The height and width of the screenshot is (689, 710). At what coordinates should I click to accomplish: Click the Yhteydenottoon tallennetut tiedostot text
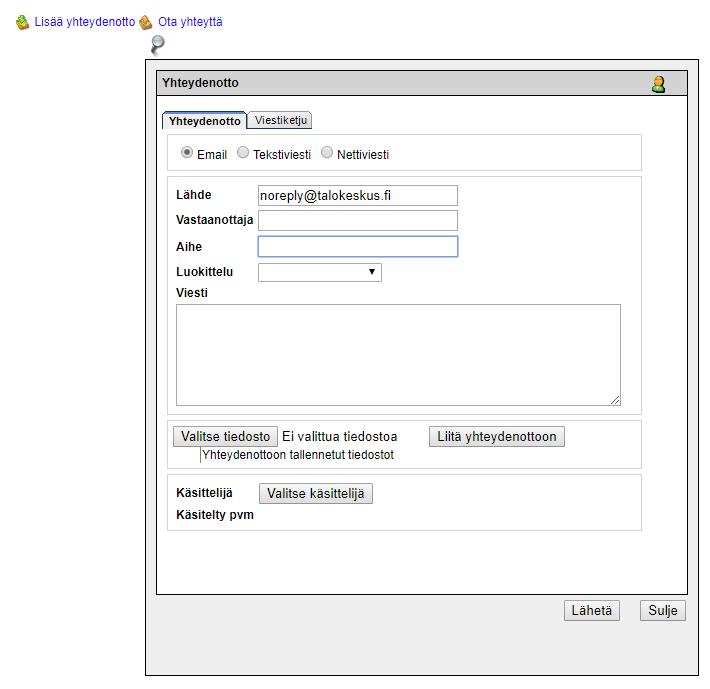click(x=297, y=455)
